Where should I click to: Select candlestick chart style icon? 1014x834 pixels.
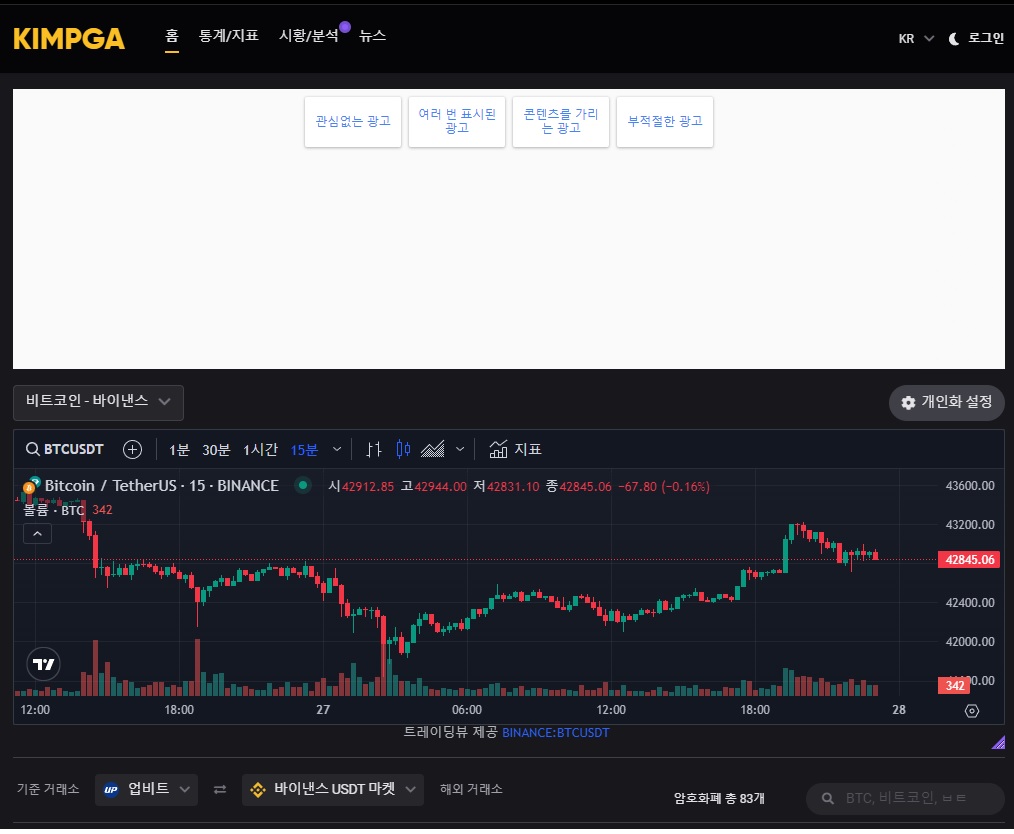pyautogui.click(x=404, y=449)
